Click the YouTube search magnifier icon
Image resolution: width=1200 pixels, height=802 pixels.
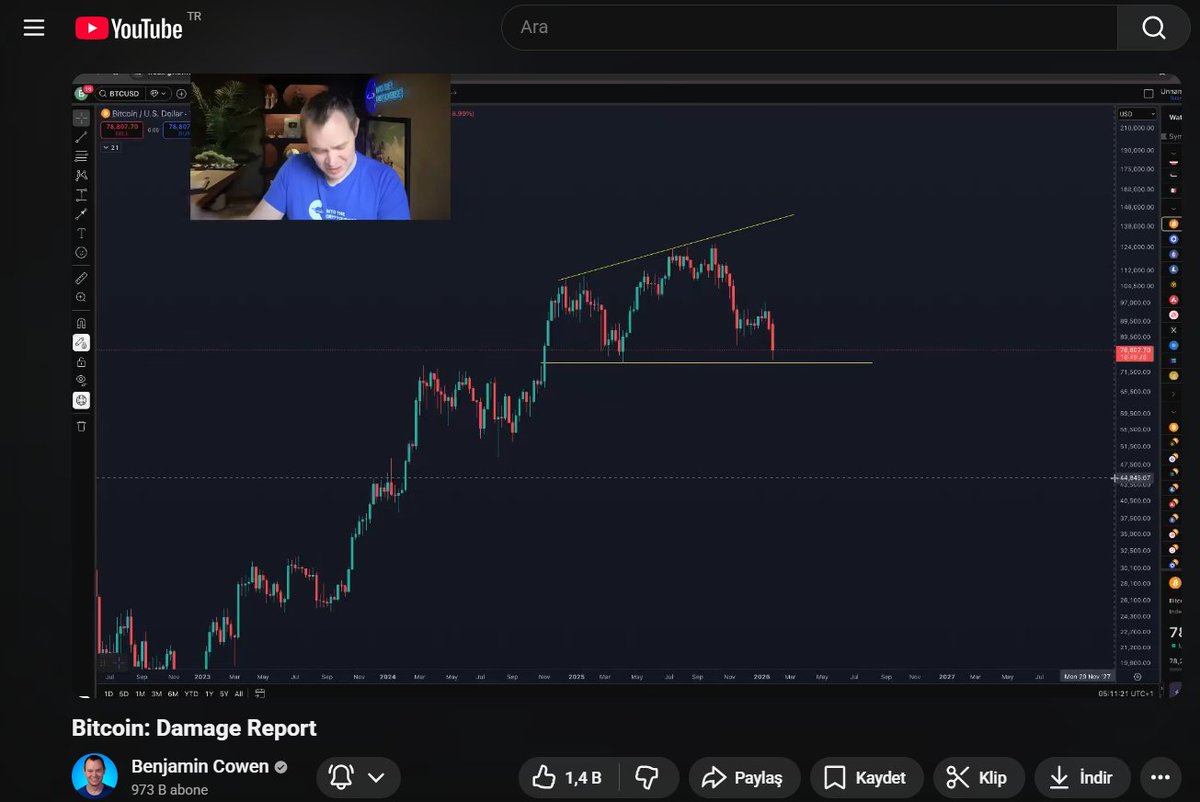1152,27
